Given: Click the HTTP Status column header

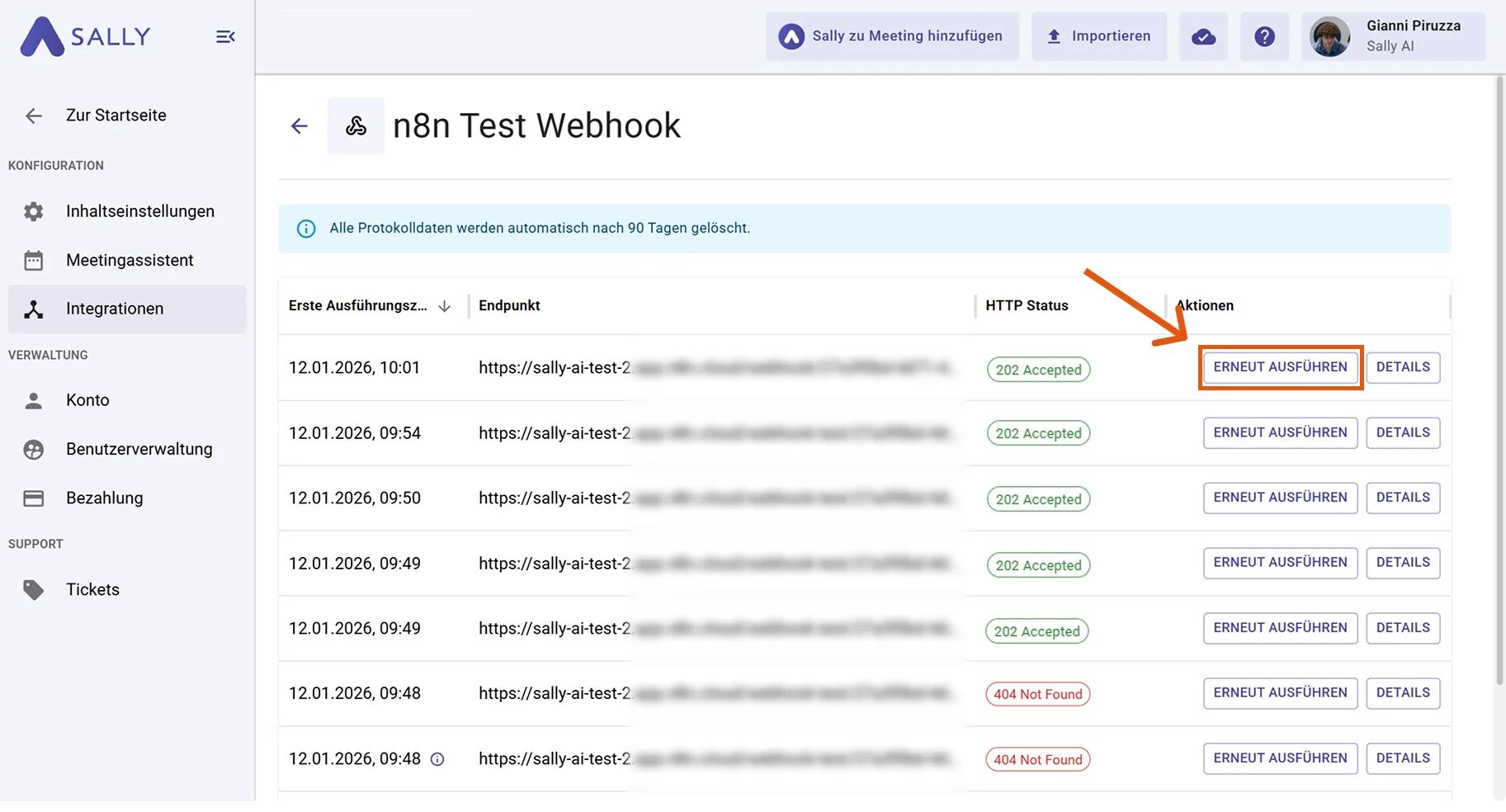Looking at the screenshot, I should [1027, 305].
